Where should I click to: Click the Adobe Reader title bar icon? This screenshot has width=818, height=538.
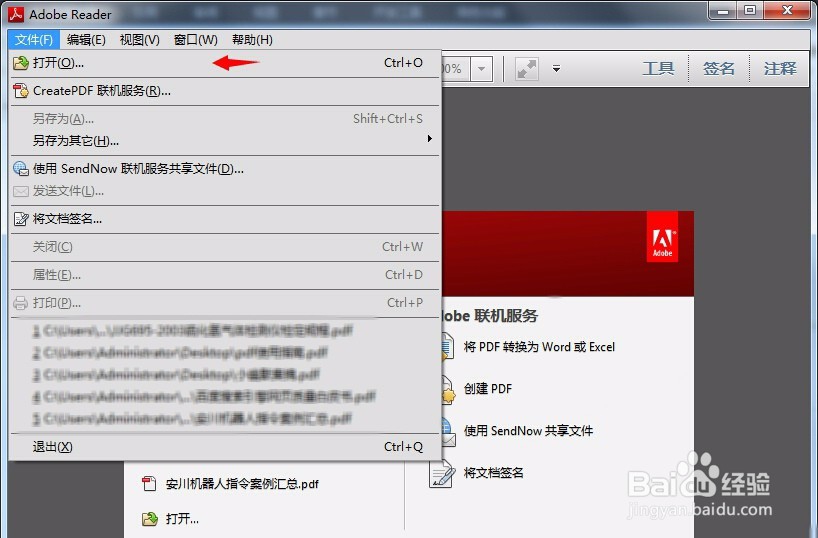coord(16,15)
